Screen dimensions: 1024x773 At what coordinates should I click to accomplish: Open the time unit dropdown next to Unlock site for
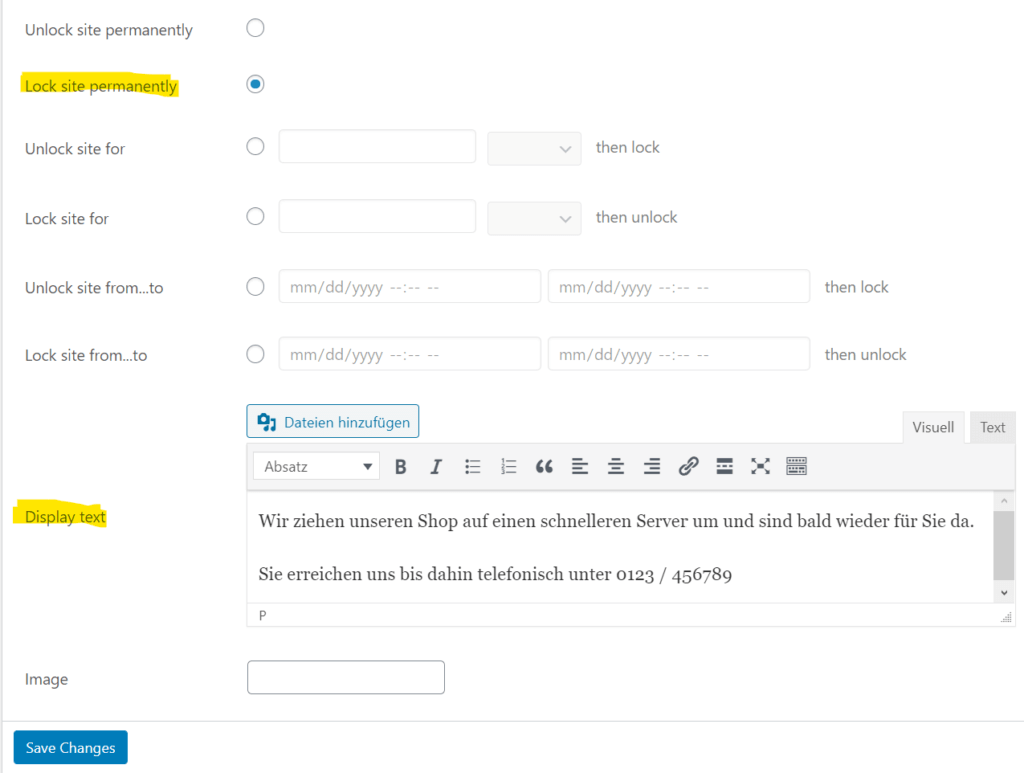[x=534, y=147]
